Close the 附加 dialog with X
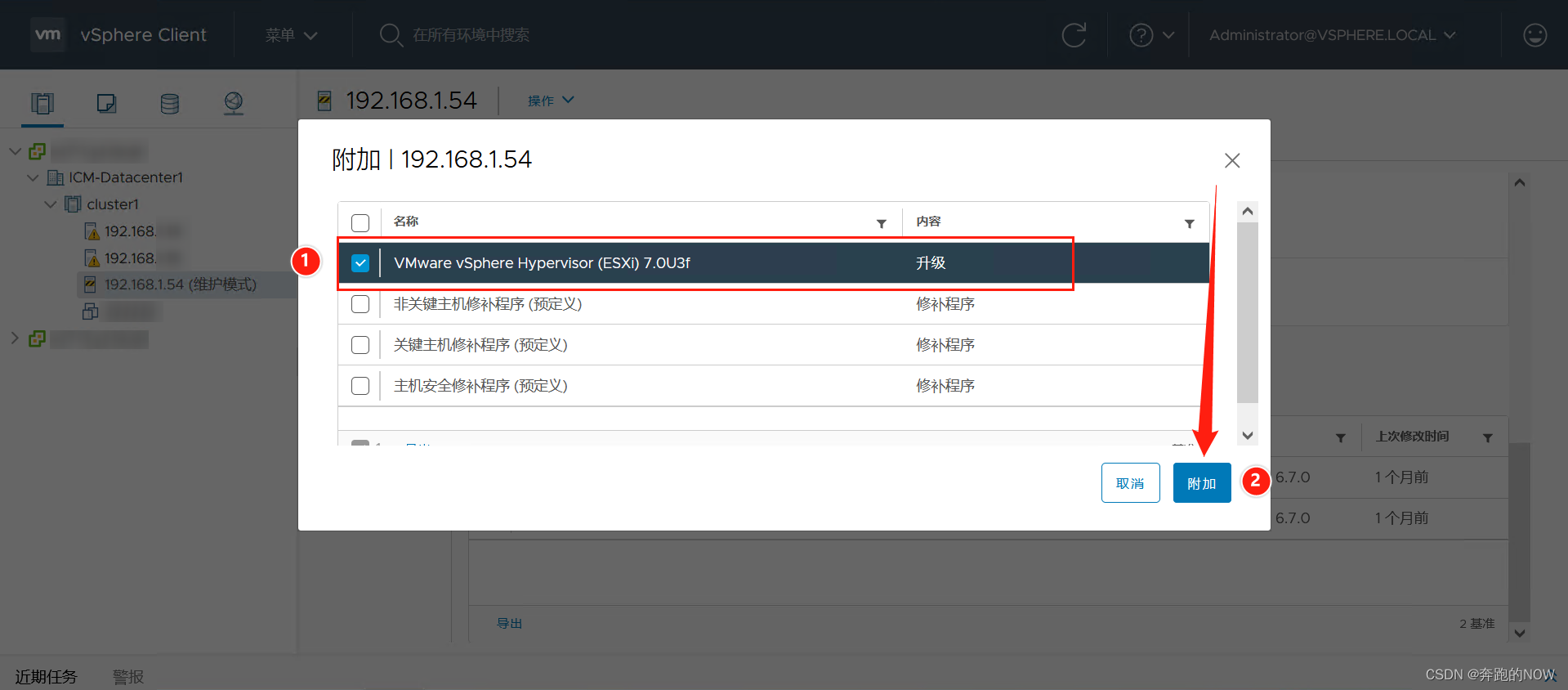Screen dimensions: 1568x690 coord(1232,160)
